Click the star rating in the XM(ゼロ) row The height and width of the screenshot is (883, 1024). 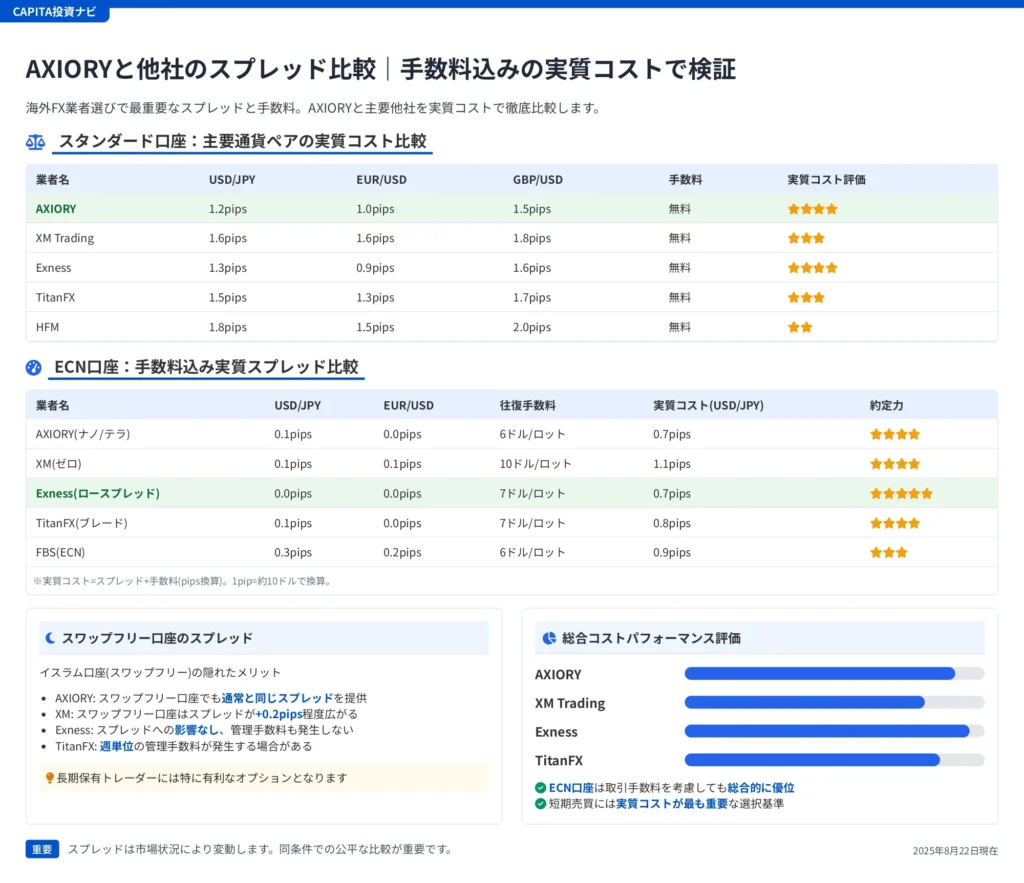pos(895,464)
